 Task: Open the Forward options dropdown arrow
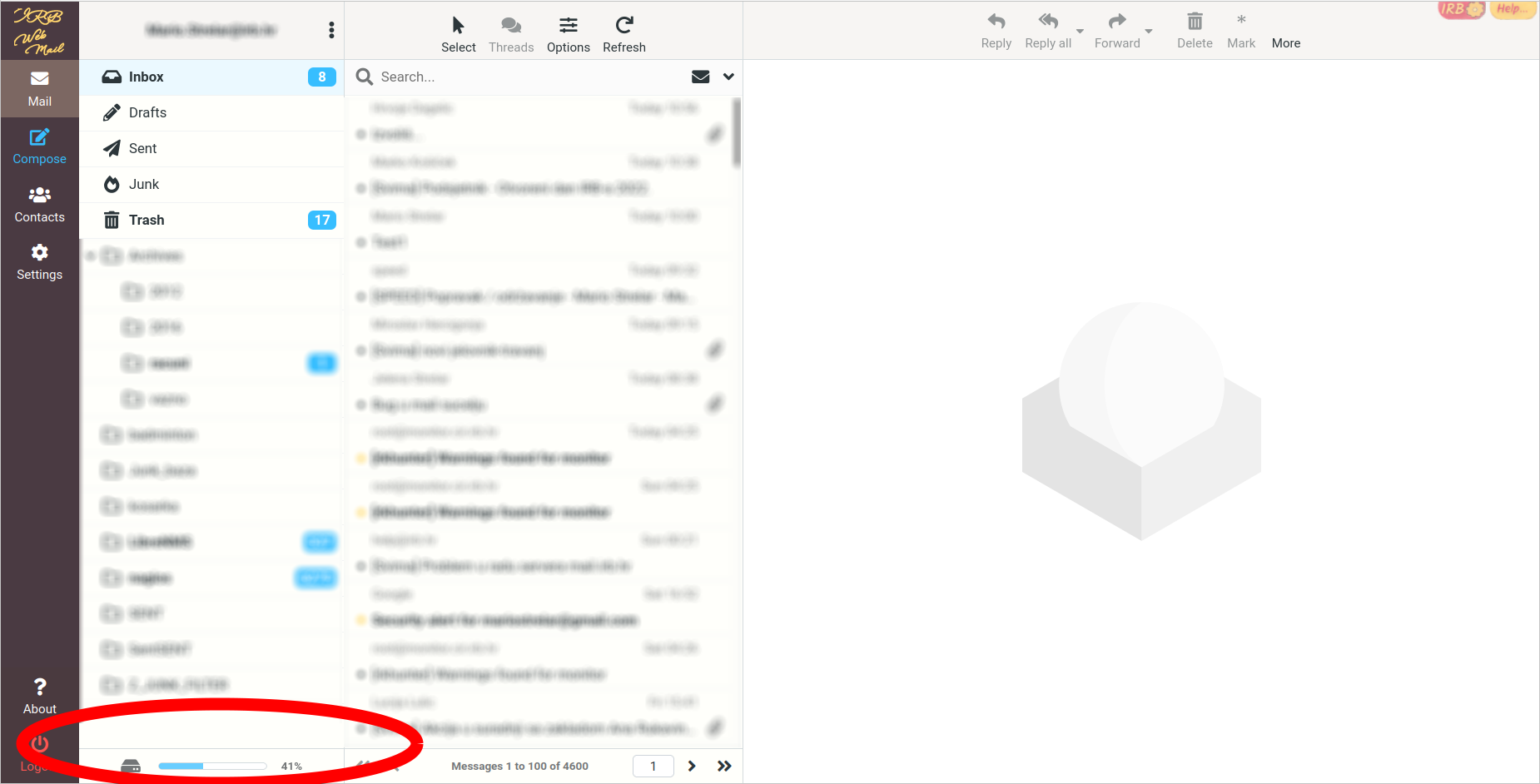(1149, 32)
